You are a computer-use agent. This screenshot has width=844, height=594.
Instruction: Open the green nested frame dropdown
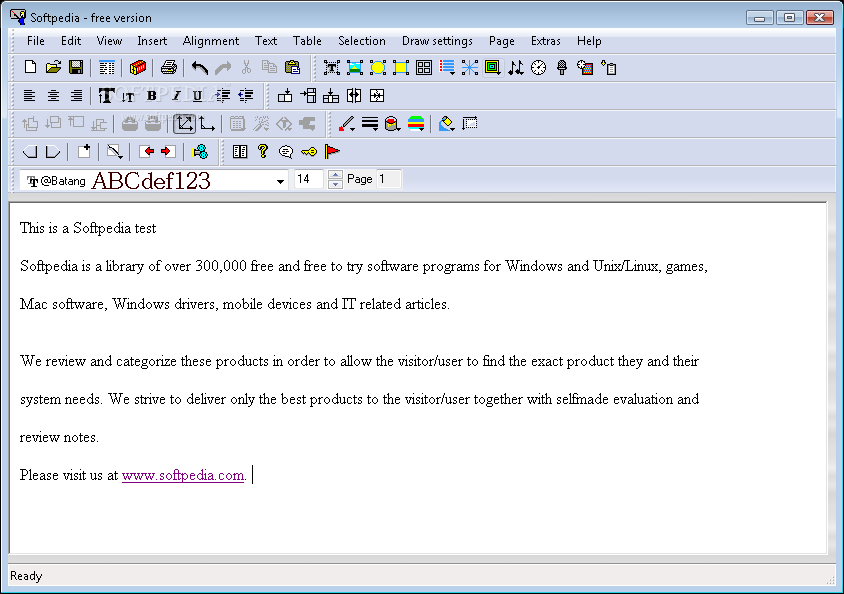click(x=493, y=67)
